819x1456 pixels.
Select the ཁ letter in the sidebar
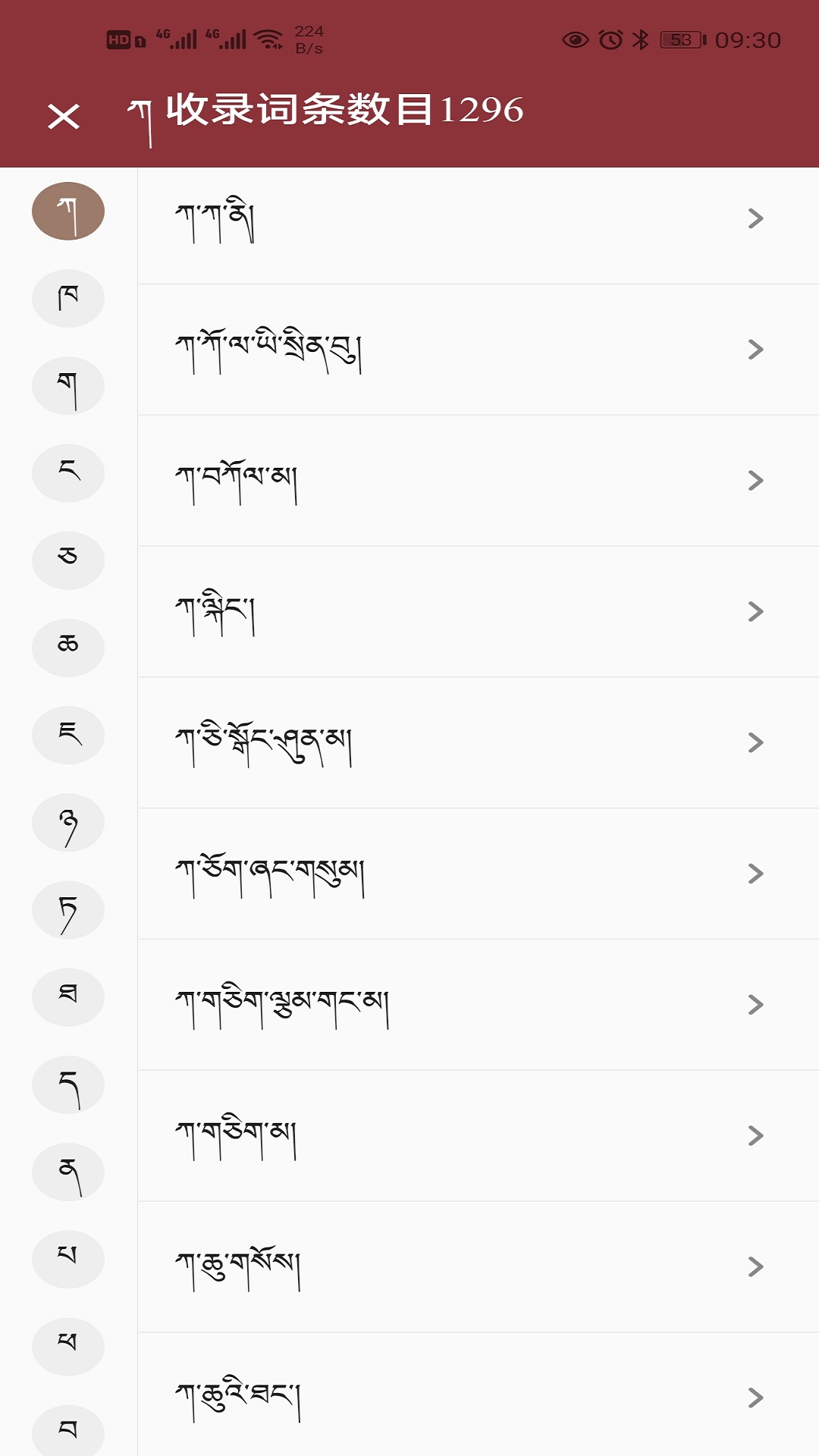(x=68, y=299)
